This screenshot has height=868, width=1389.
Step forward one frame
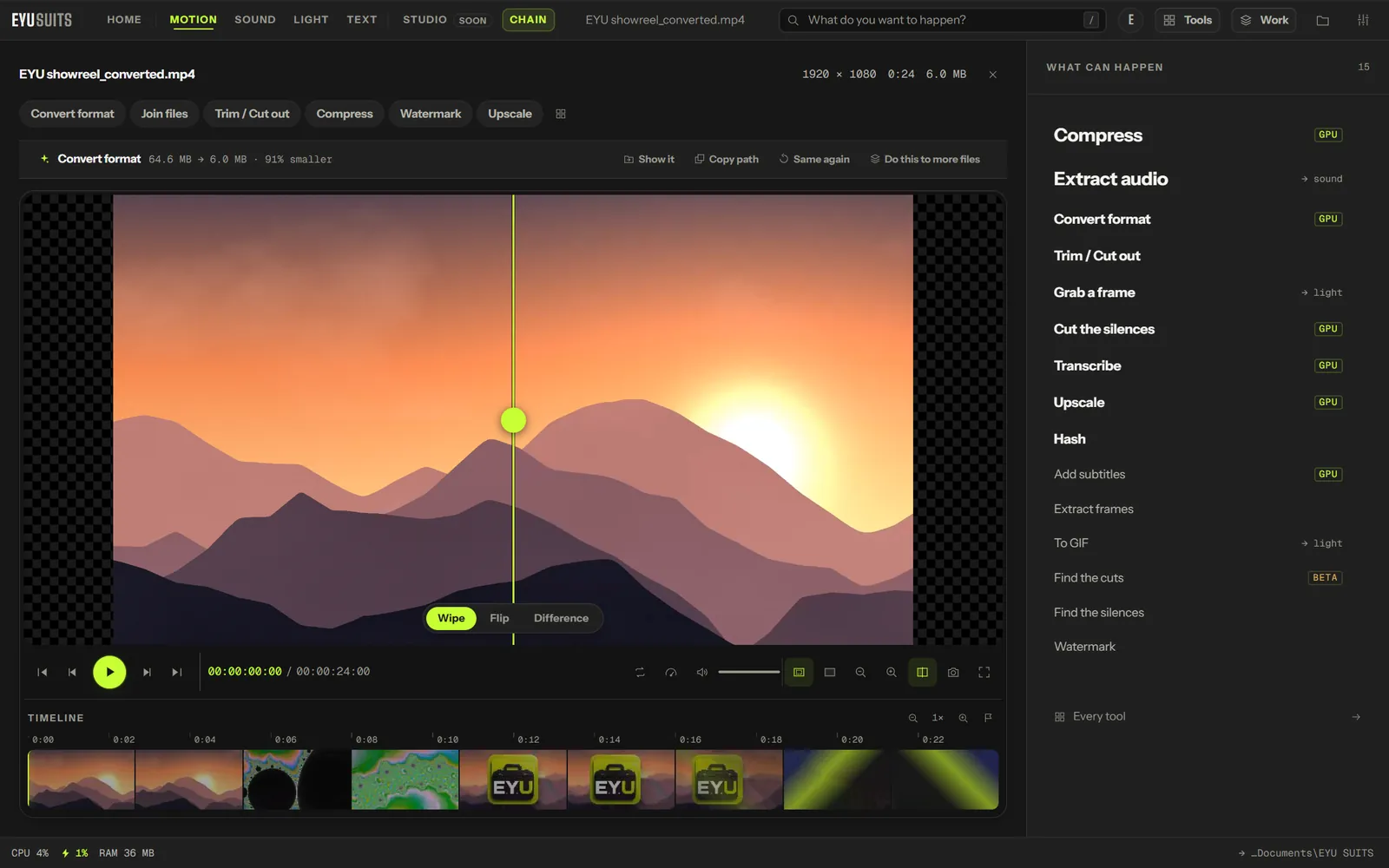(x=147, y=673)
